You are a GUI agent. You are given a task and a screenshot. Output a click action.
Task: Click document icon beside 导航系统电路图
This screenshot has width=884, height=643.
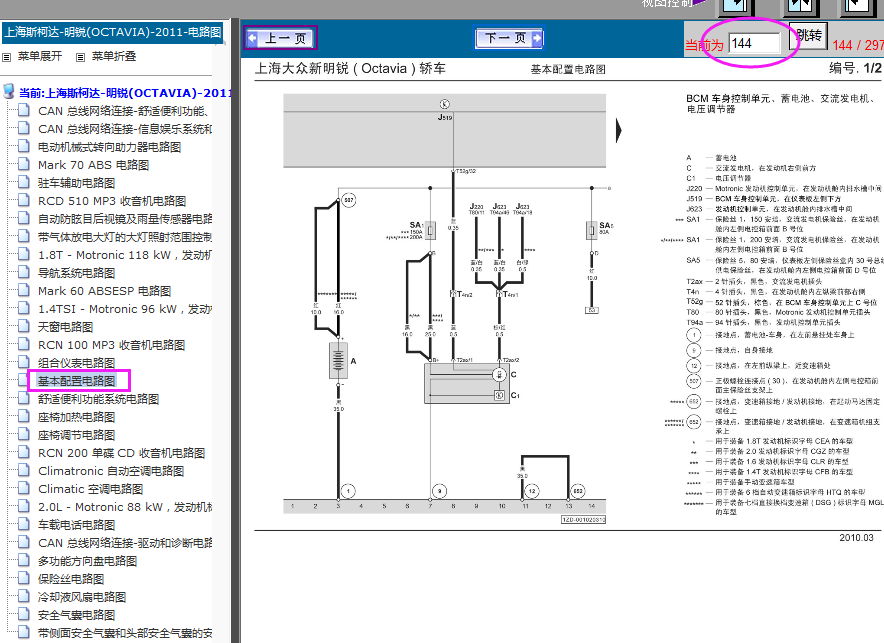[x=24, y=273]
